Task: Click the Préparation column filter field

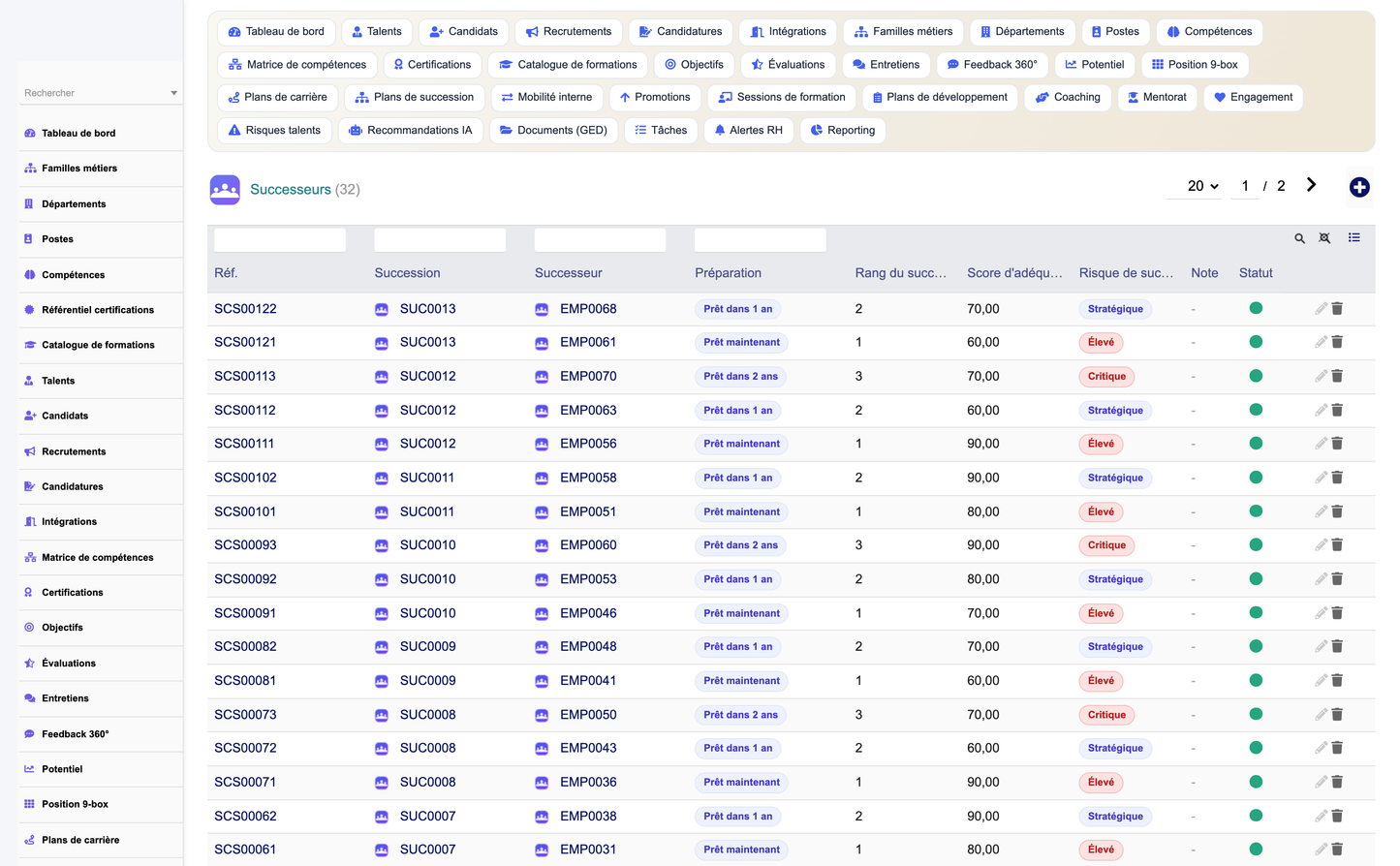Action: 761,239
